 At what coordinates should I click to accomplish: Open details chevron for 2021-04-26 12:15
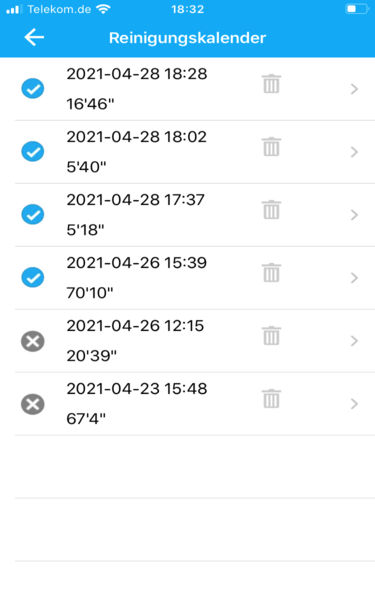tap(354, 341)
